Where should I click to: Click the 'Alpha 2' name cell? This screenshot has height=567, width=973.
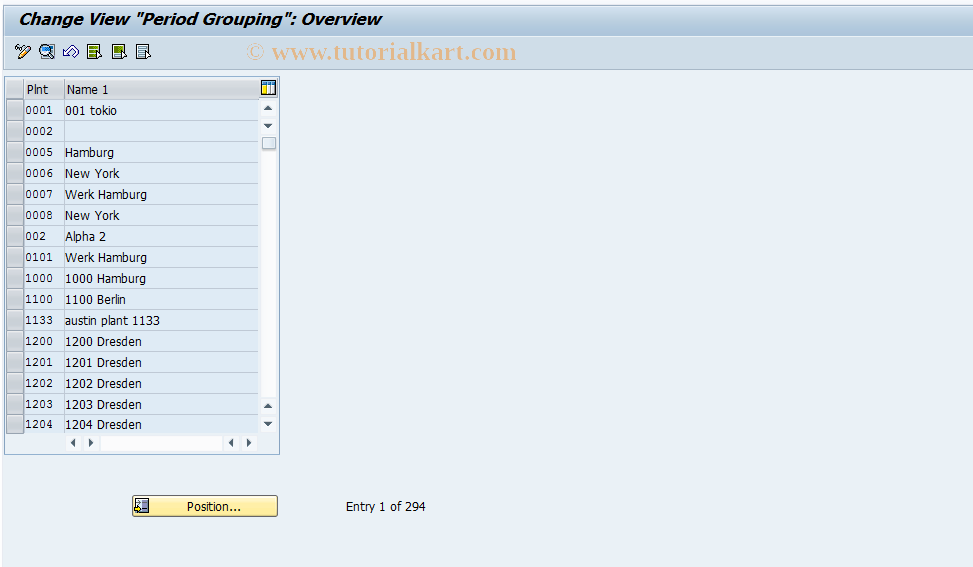[161, 236]
